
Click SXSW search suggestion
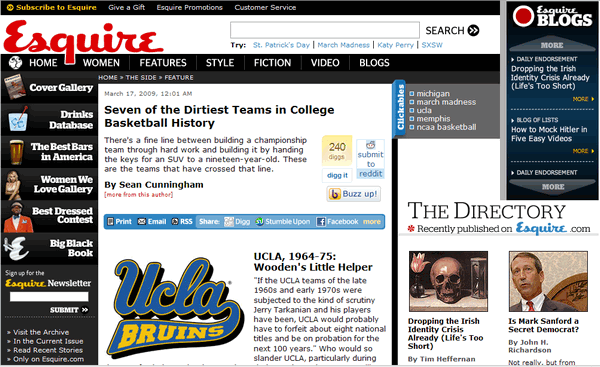coord(432,45)
